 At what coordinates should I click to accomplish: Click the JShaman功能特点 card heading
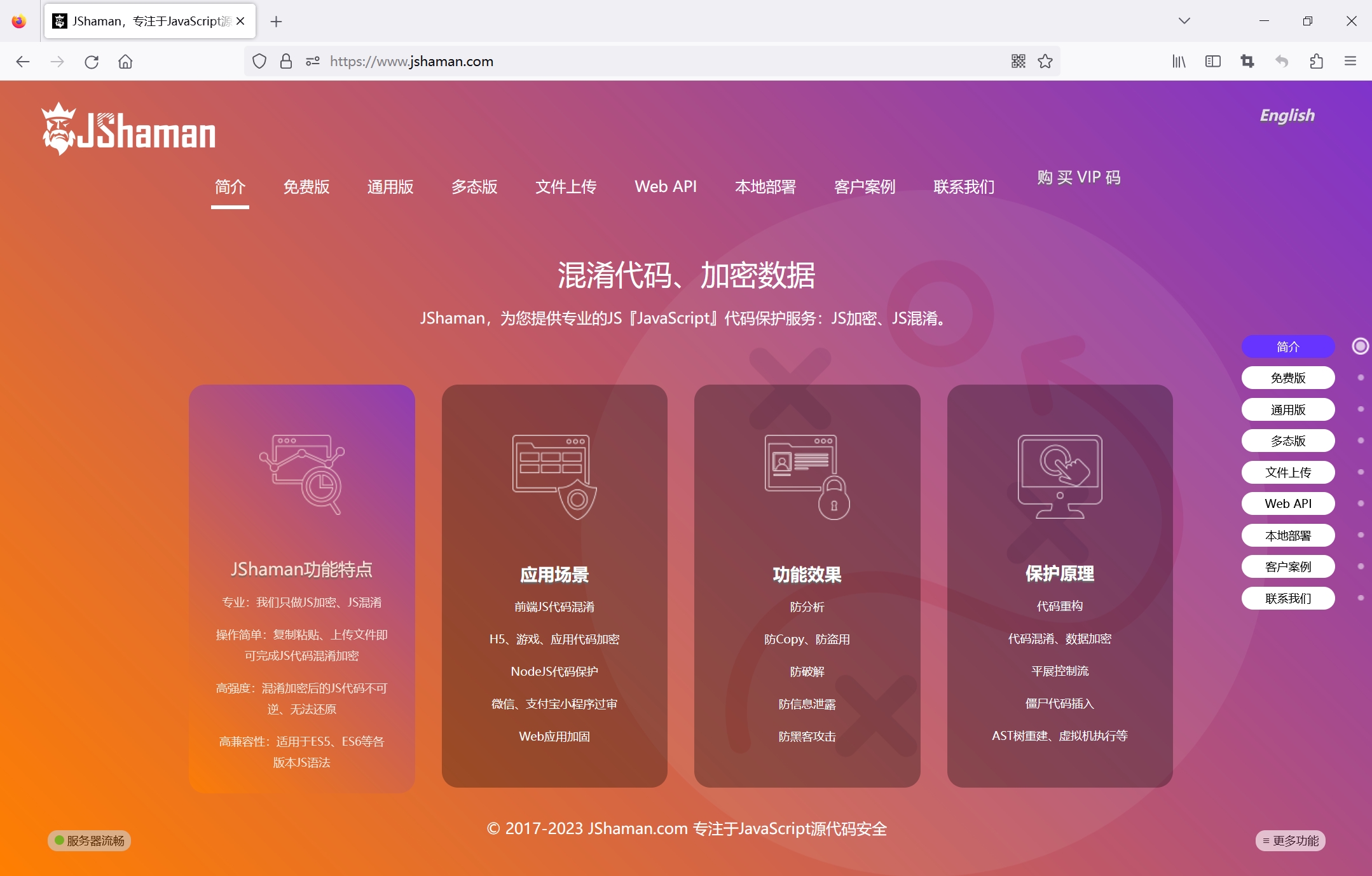click(302, 569)
